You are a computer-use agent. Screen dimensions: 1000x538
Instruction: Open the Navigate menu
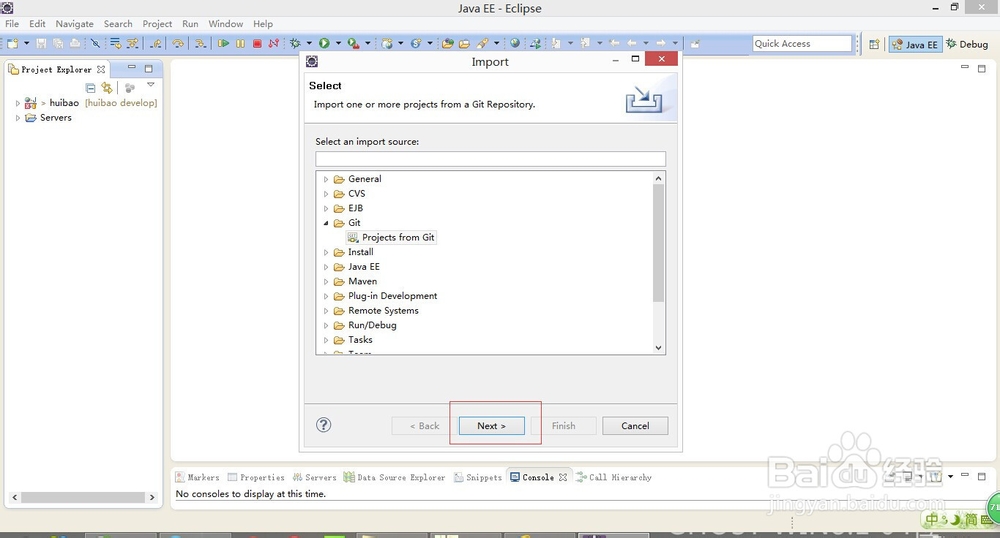coord(75,24)
